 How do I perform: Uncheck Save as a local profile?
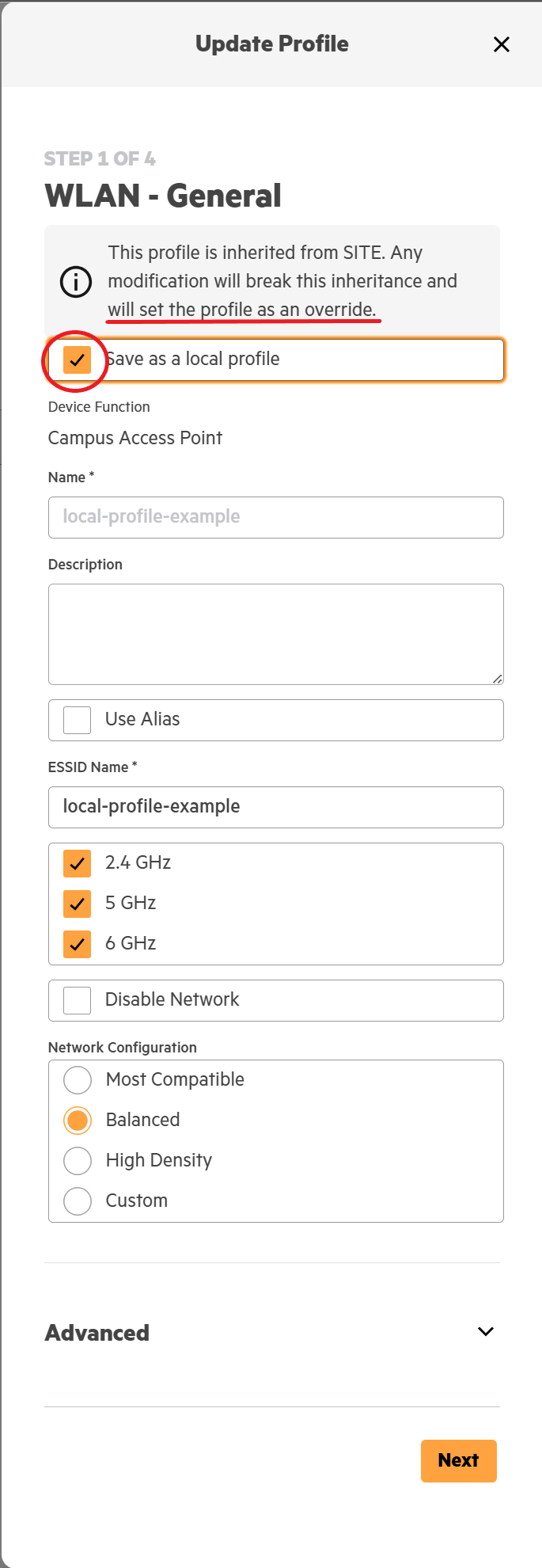point(77,360)
